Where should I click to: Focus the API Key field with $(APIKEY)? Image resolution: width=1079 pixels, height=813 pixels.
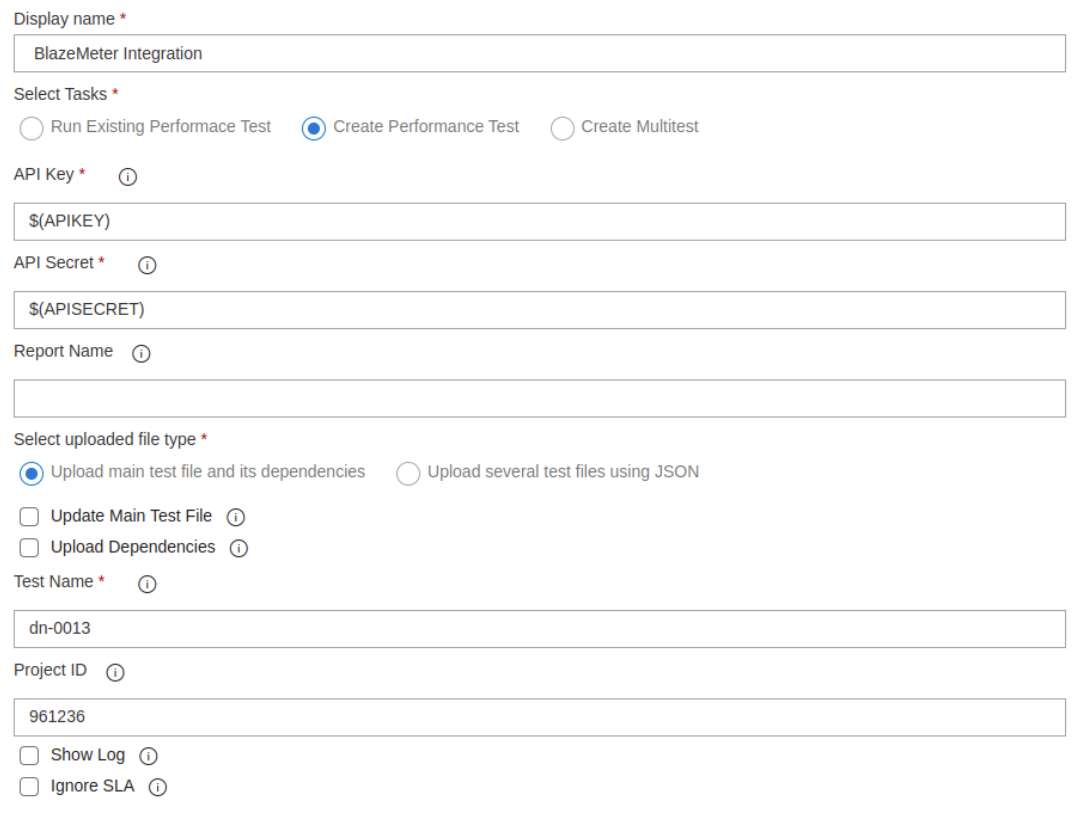tap(540, 222)
